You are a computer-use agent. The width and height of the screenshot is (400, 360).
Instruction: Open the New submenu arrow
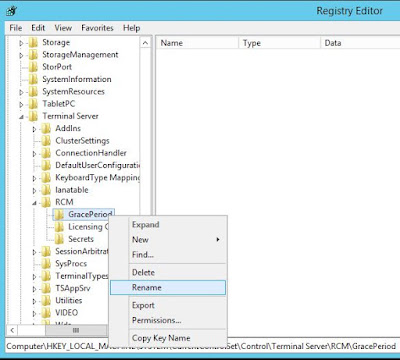coord(218,239)
